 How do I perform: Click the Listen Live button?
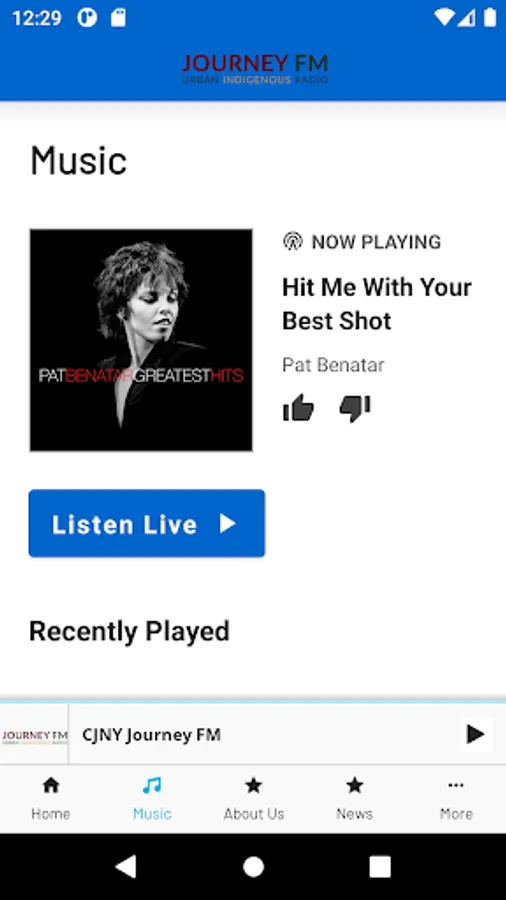[x=147, y=523]
